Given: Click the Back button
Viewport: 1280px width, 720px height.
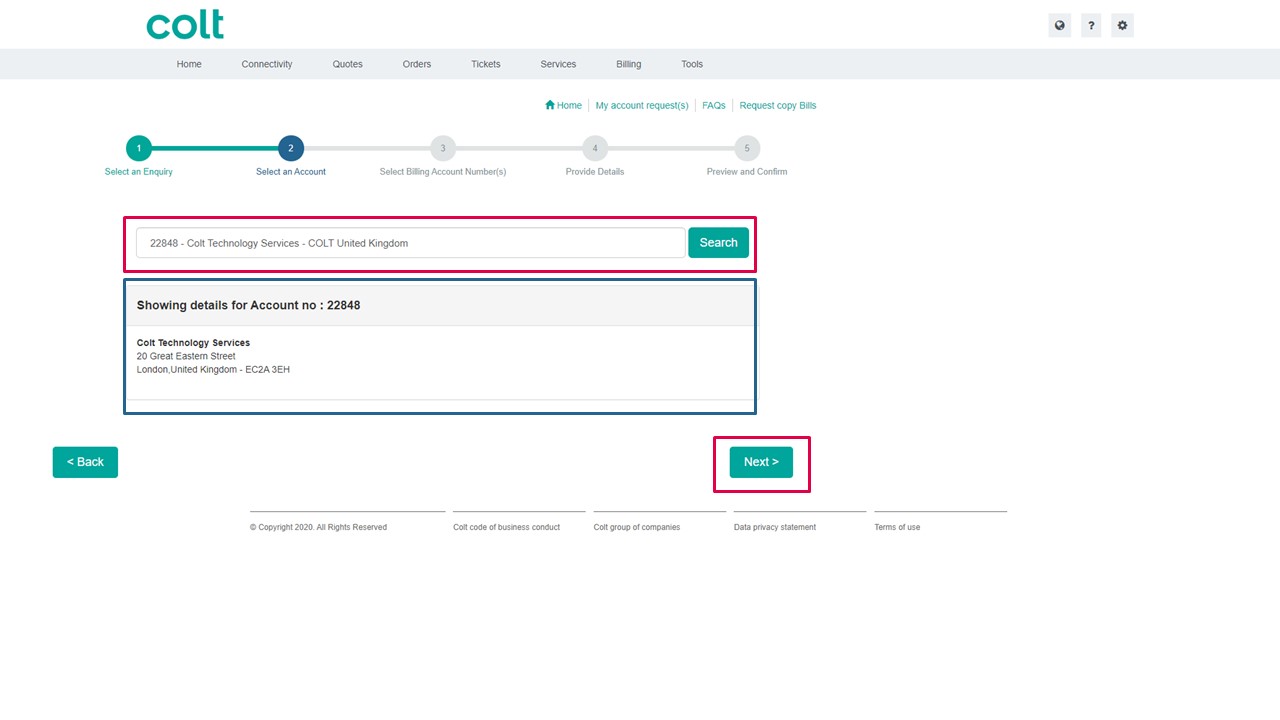Looking at the screenshot, I should (x=85, y=462).
